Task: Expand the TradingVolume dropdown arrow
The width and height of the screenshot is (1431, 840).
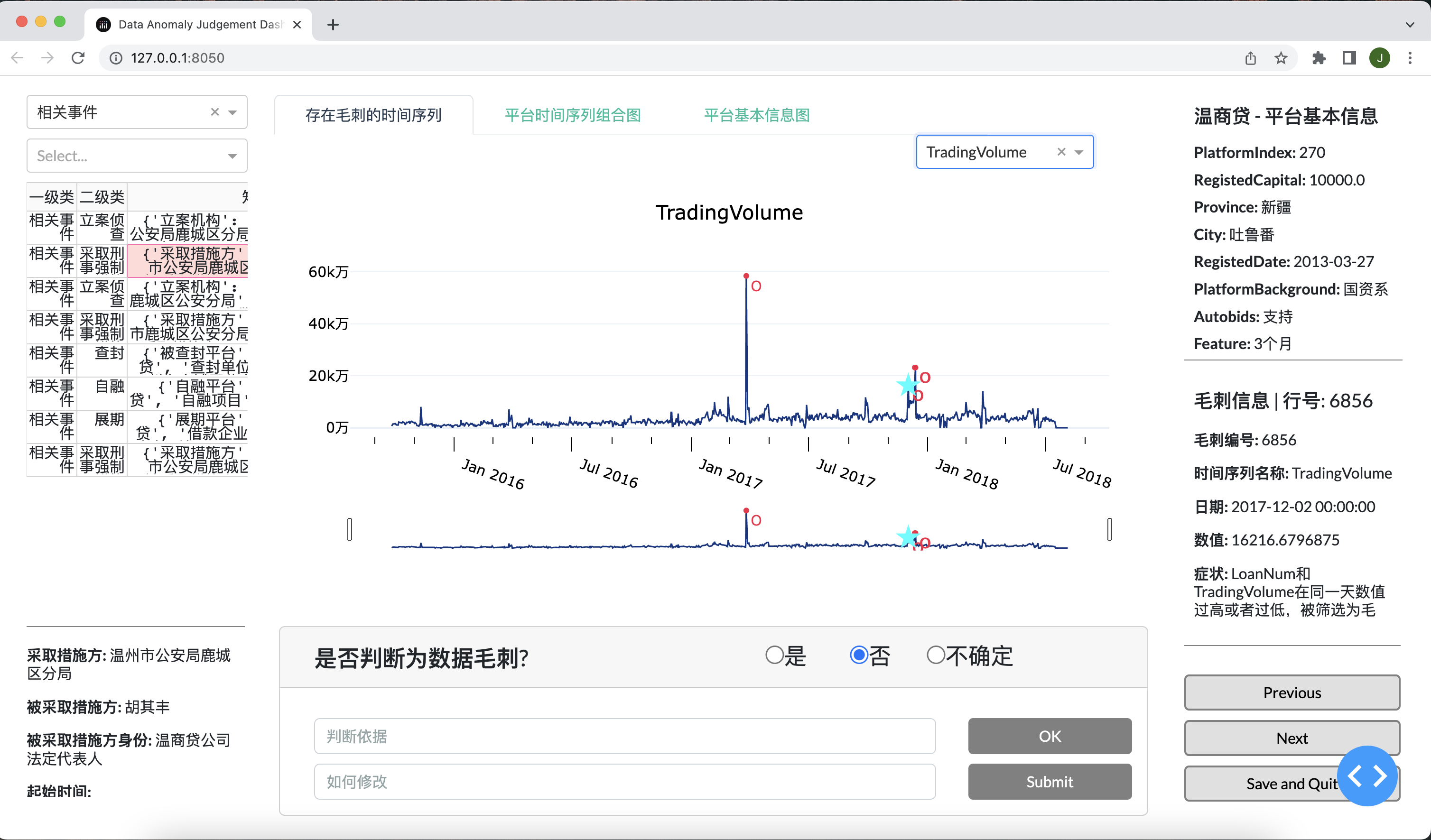Action: (1079, 152)
